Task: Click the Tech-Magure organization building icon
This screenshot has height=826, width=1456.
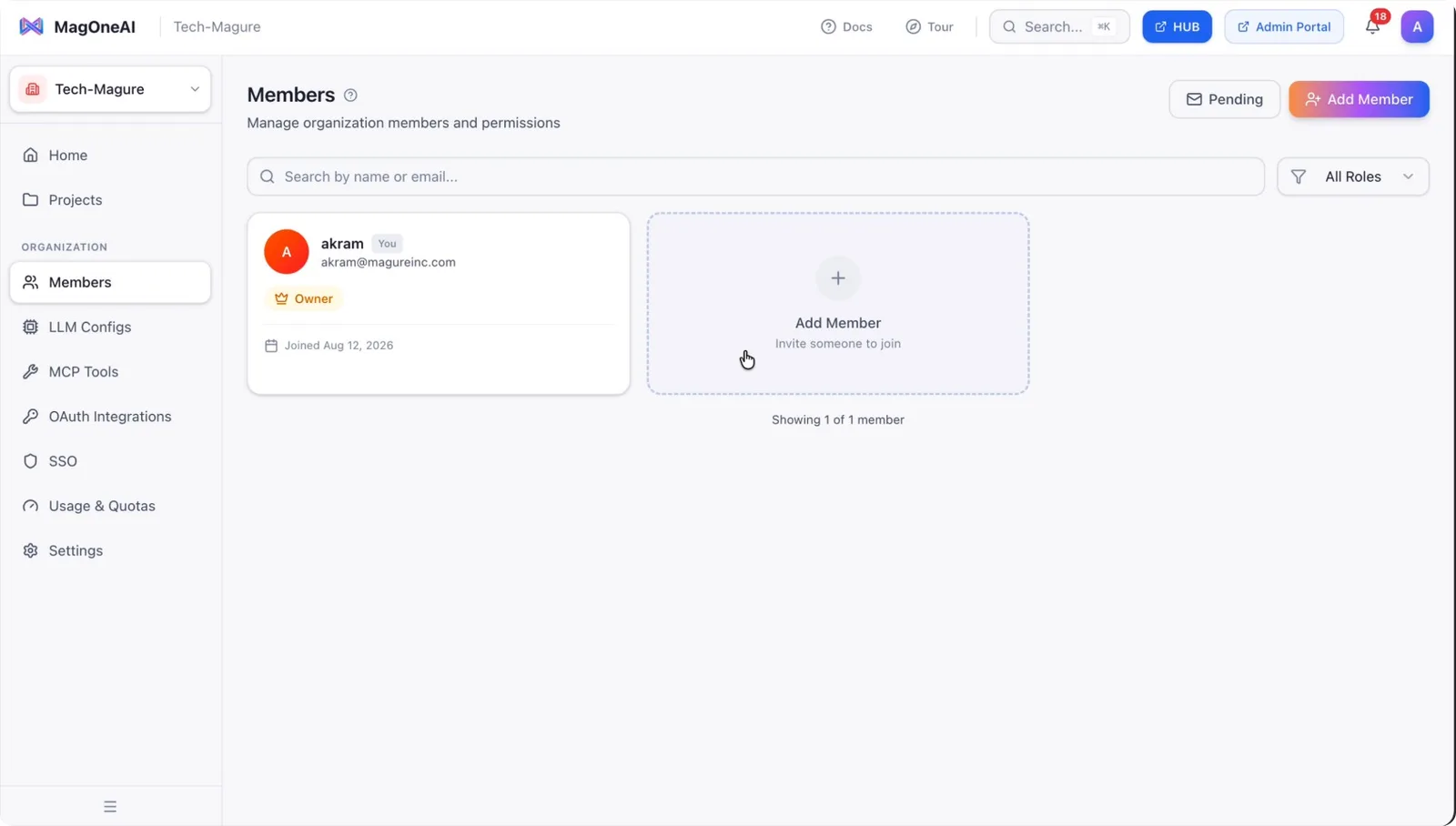Action: 33,89
